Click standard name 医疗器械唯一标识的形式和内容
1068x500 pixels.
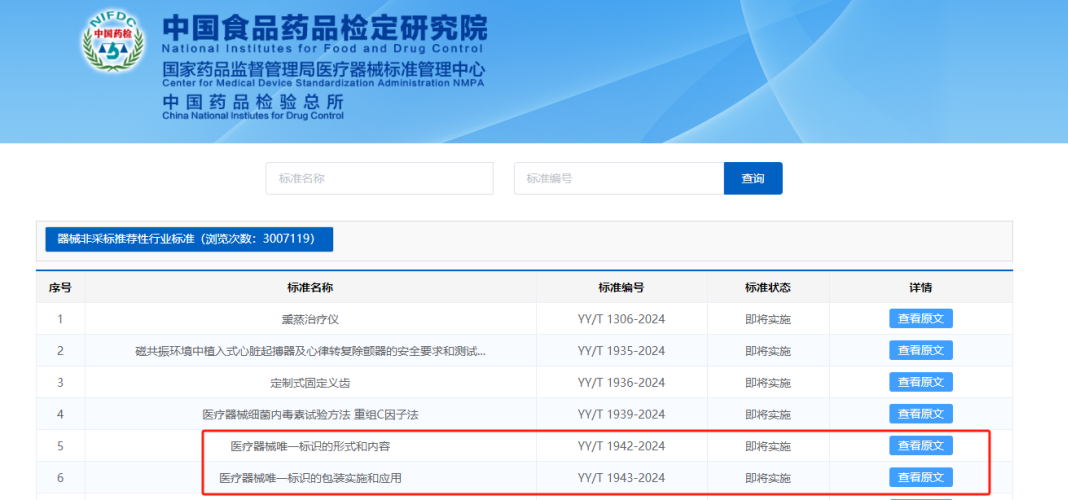click(310, 446)
